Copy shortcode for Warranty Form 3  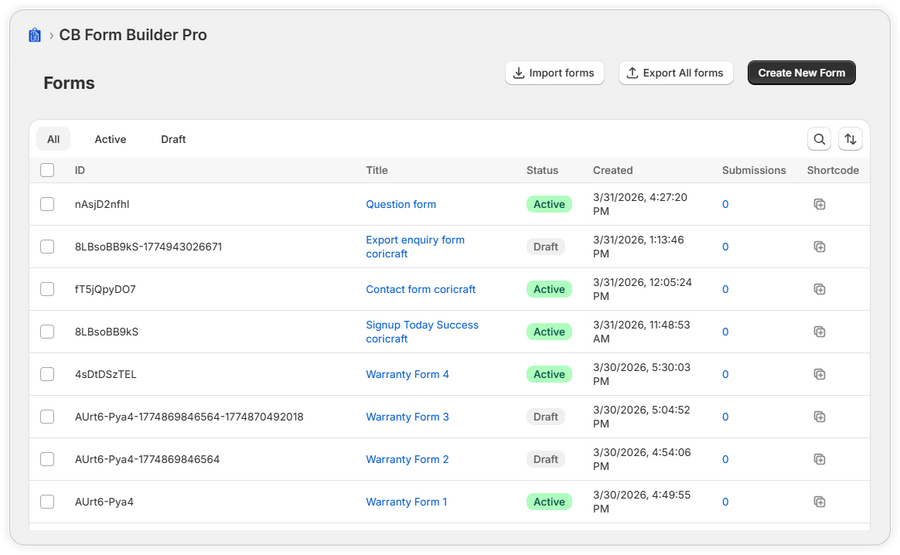pos(819,417)
